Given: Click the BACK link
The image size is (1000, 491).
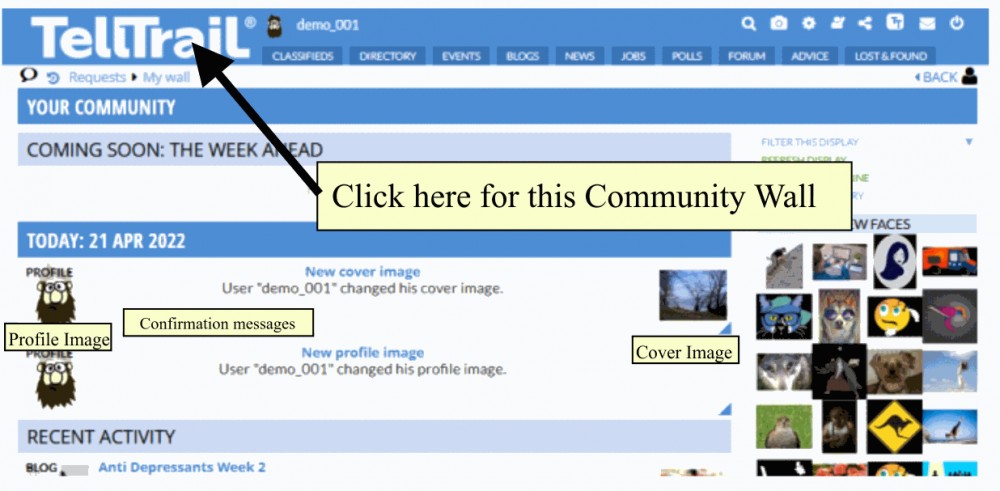Looking at the screenshot, I should [936, 77].
